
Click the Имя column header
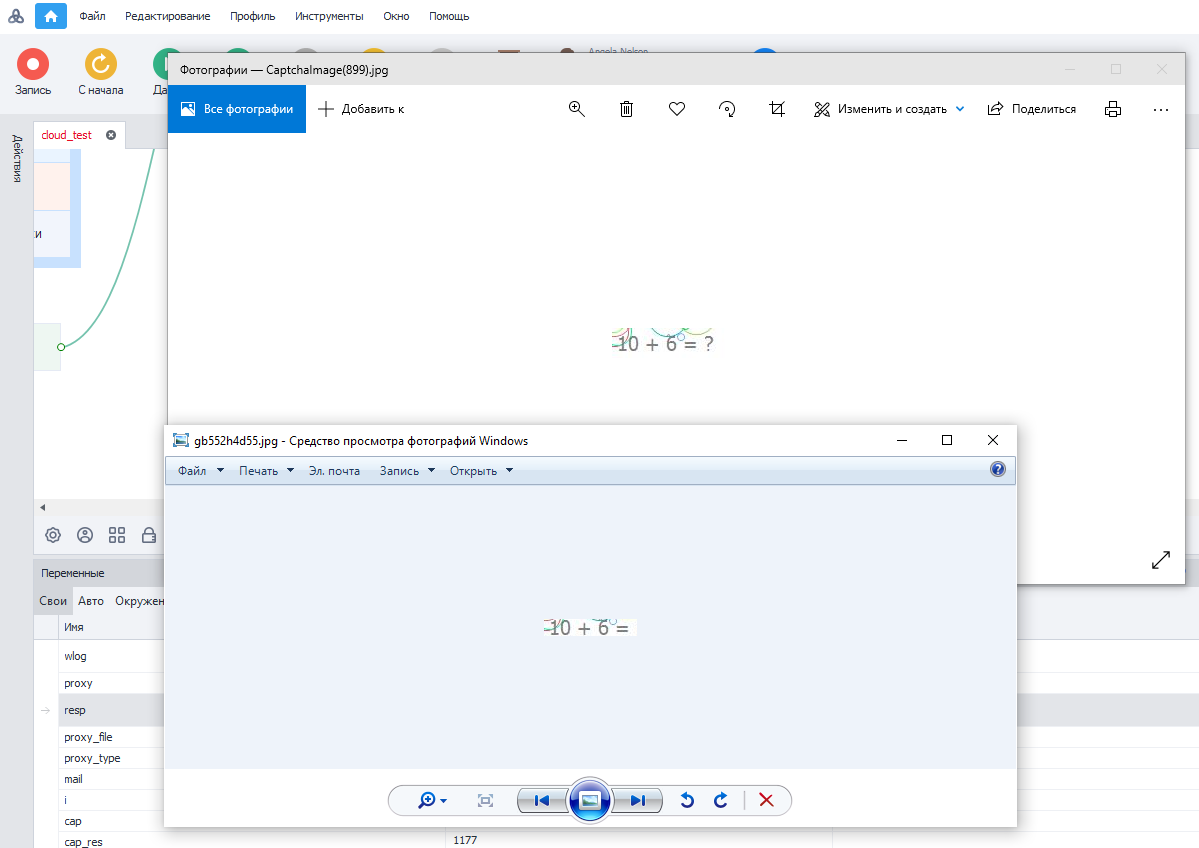tap(73, 627)
